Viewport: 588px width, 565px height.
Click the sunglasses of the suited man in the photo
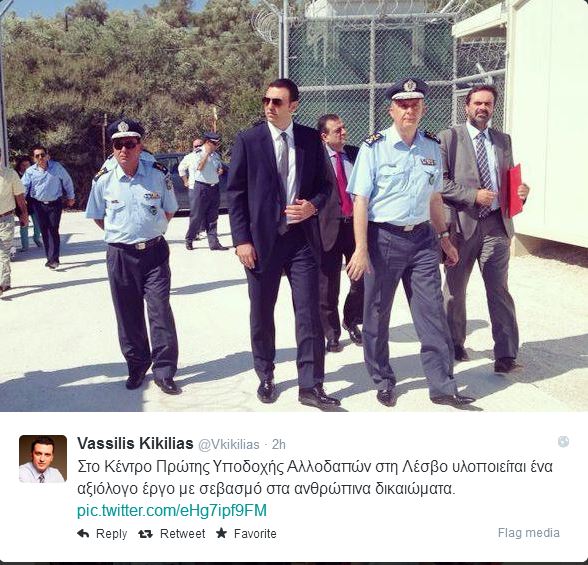tap(273, 102)
